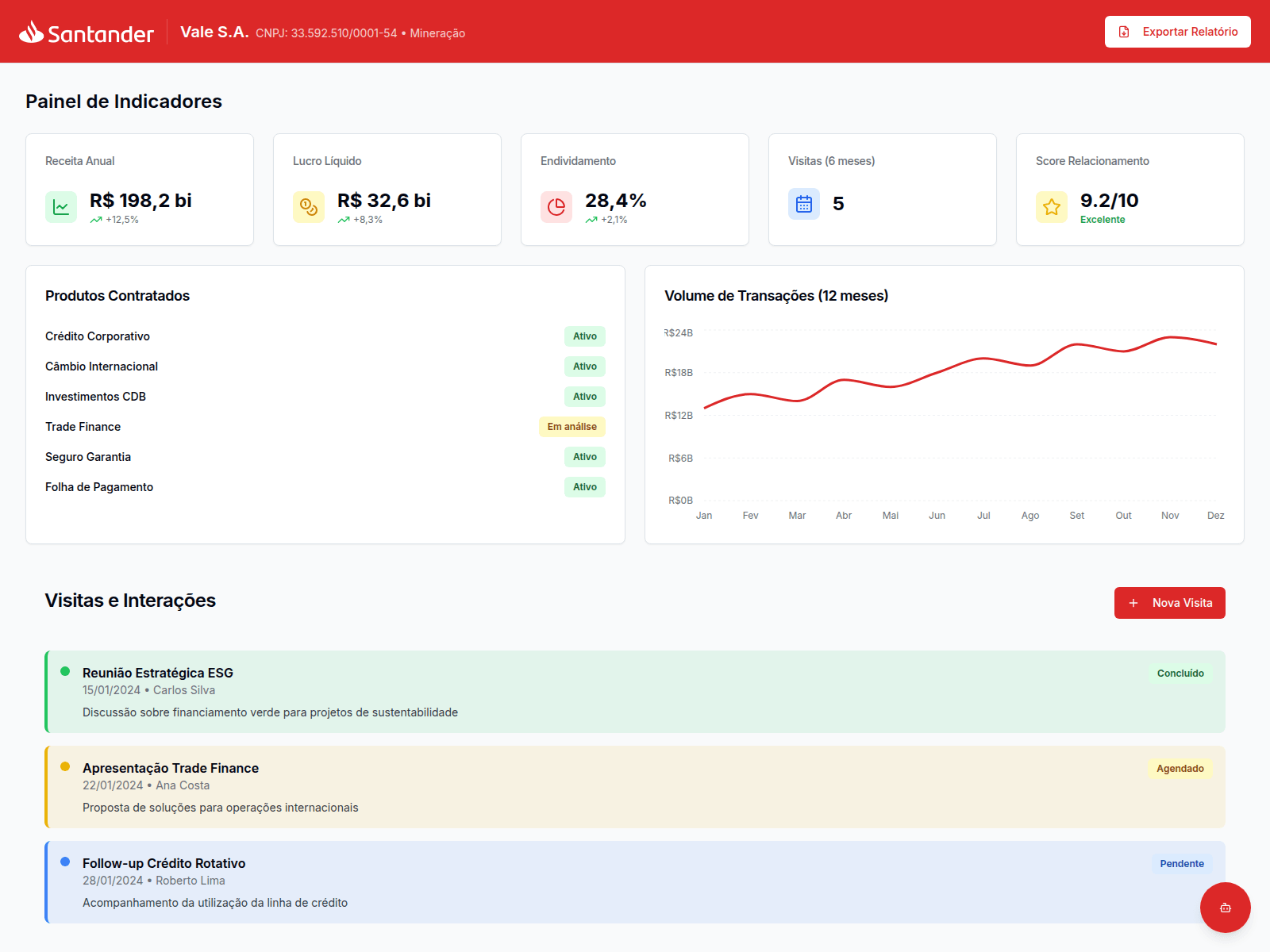
Task: Click the Volume de Transações chart title
Action: pos(776,296)
